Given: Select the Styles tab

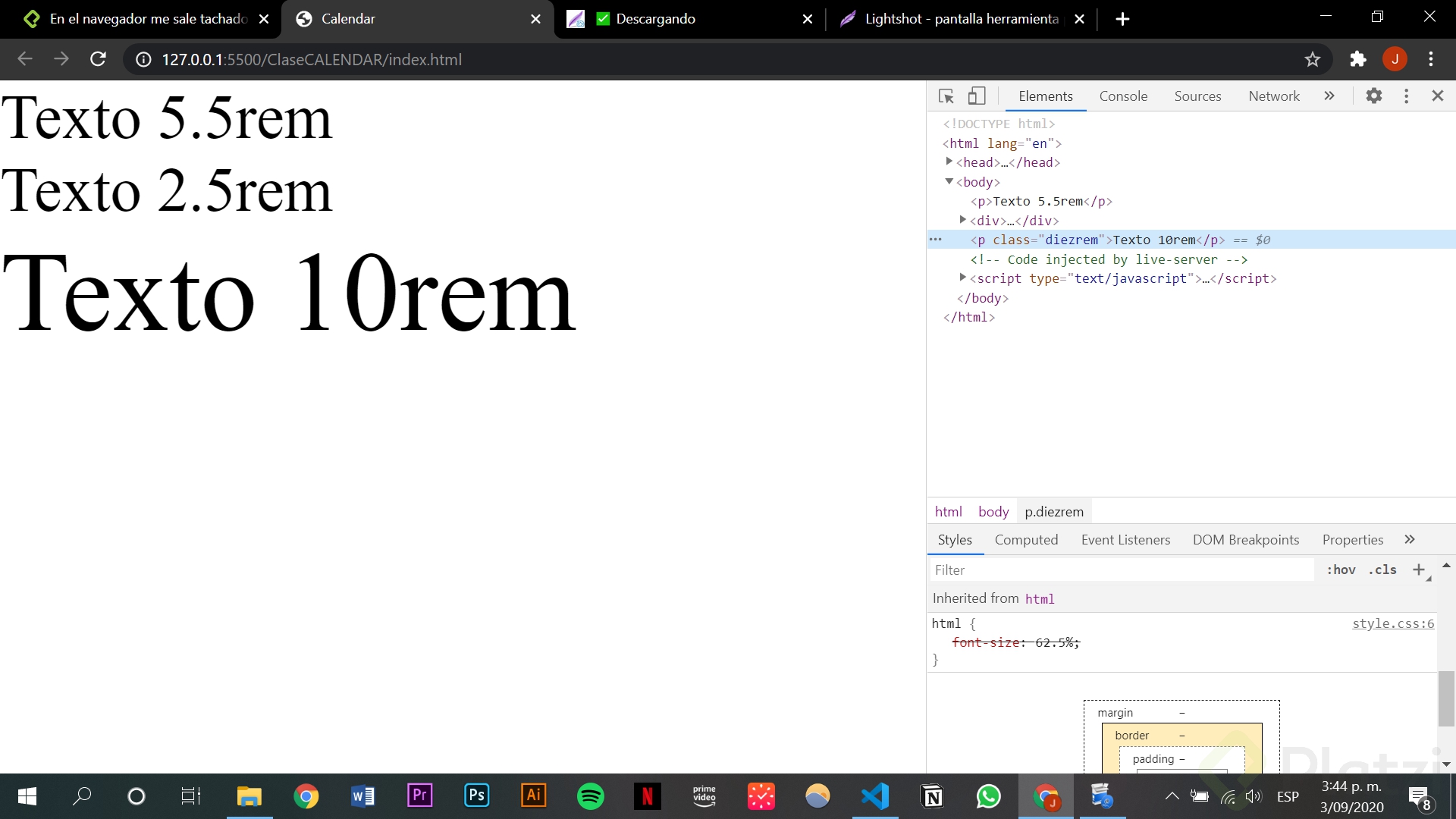Looking at the screenshot, I should [955, 540].
